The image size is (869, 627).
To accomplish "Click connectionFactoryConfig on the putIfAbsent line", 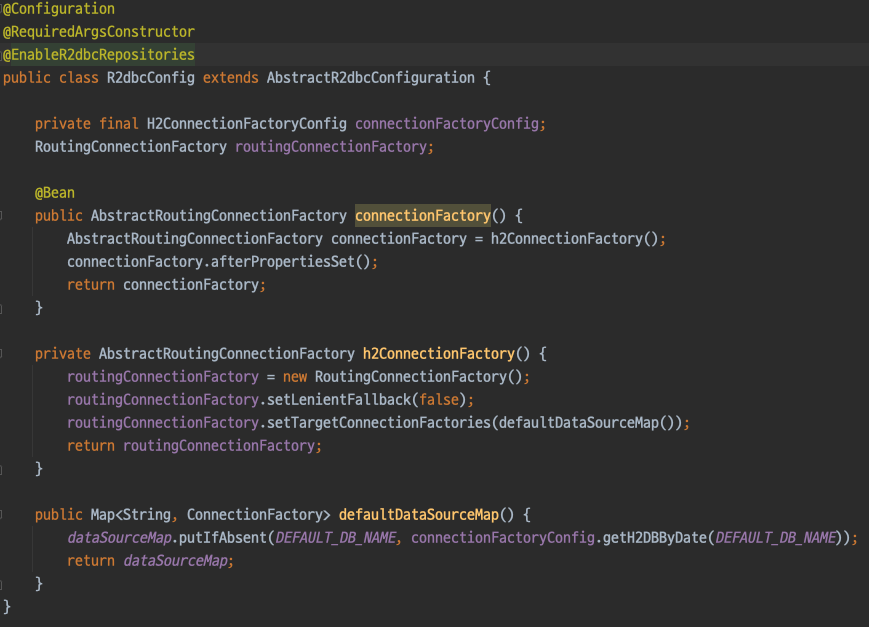I will pyautogui.click(x=503, y=538).
